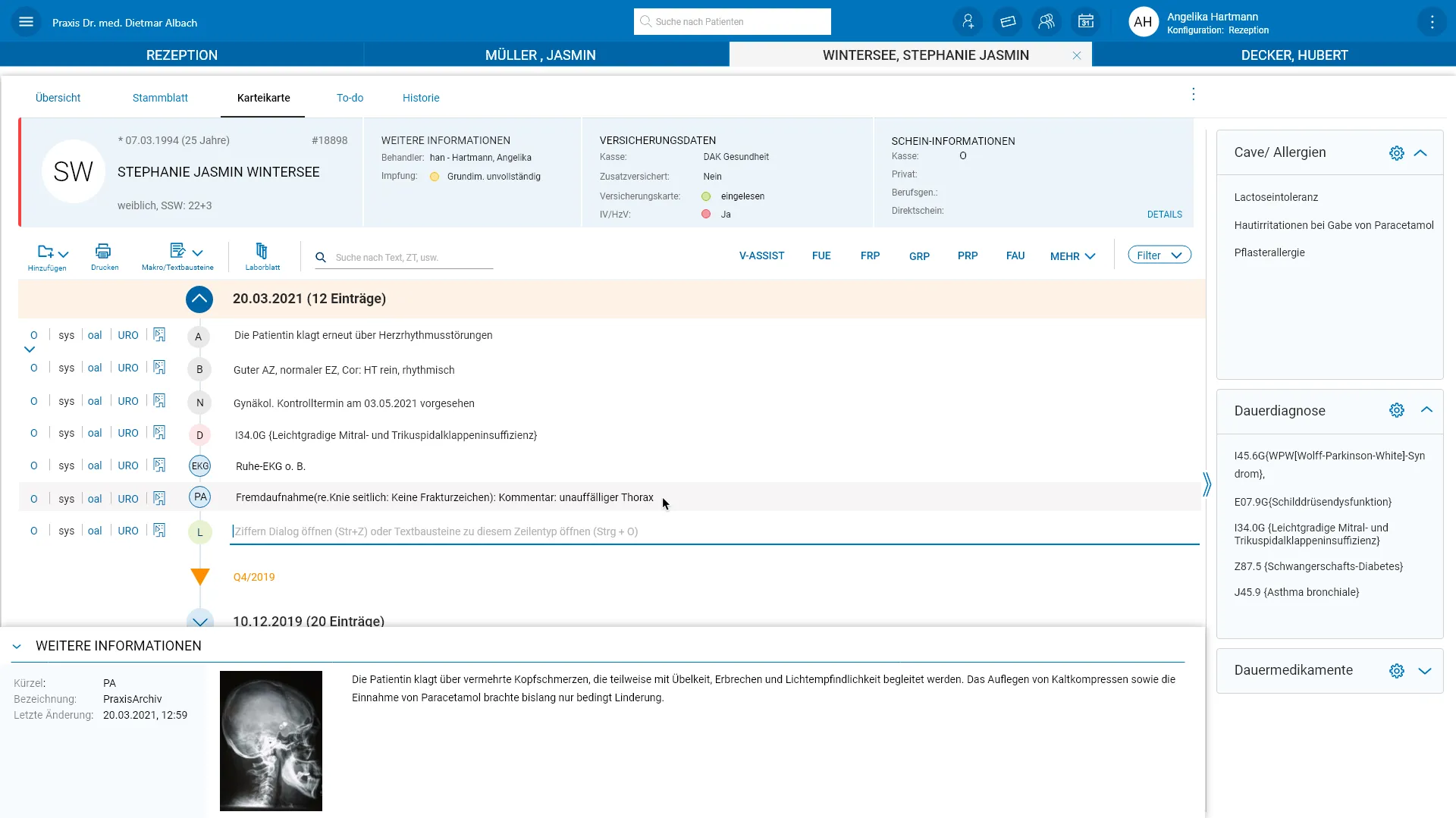
Task: Open the skull x-ray thumbnail
Action: pyautogui.click(x=271, y=741)
